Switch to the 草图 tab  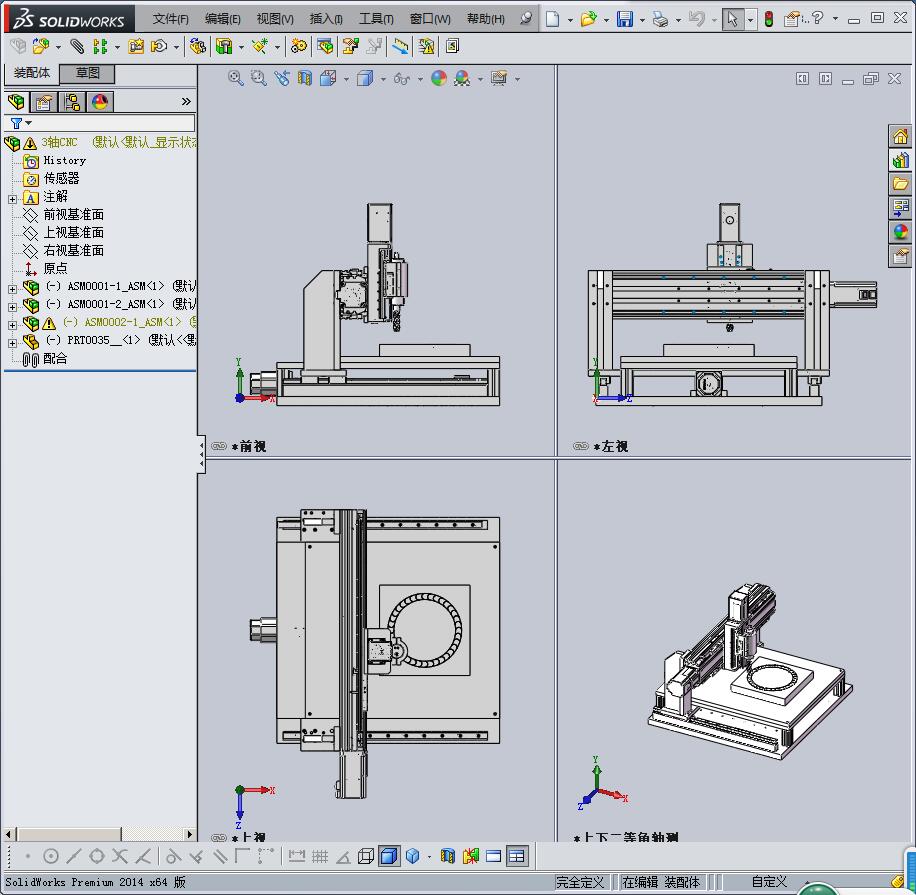tap(87, 73)
